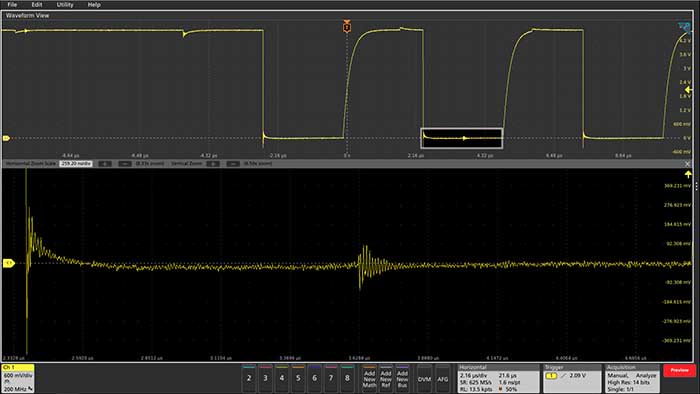This screenshot has height=394, width=700.
Task: Click the red Preview button
Action: (x=679, y=370)
